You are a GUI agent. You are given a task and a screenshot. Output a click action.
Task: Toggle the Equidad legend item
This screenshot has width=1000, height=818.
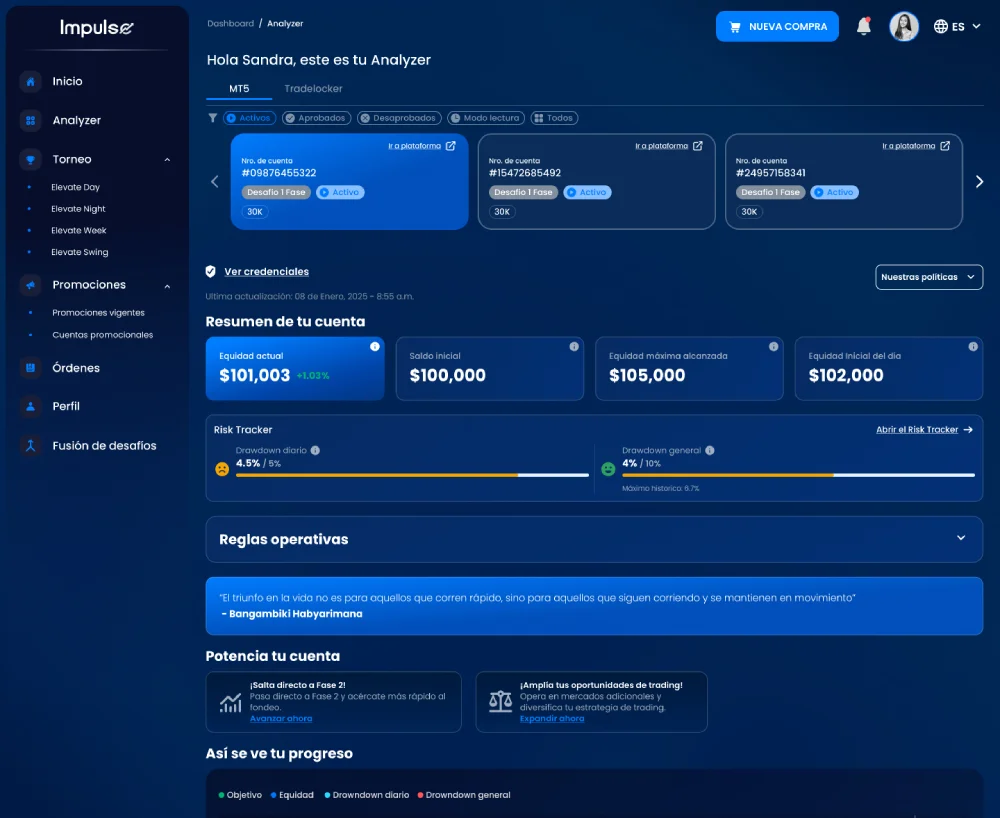tap(292, 795)
